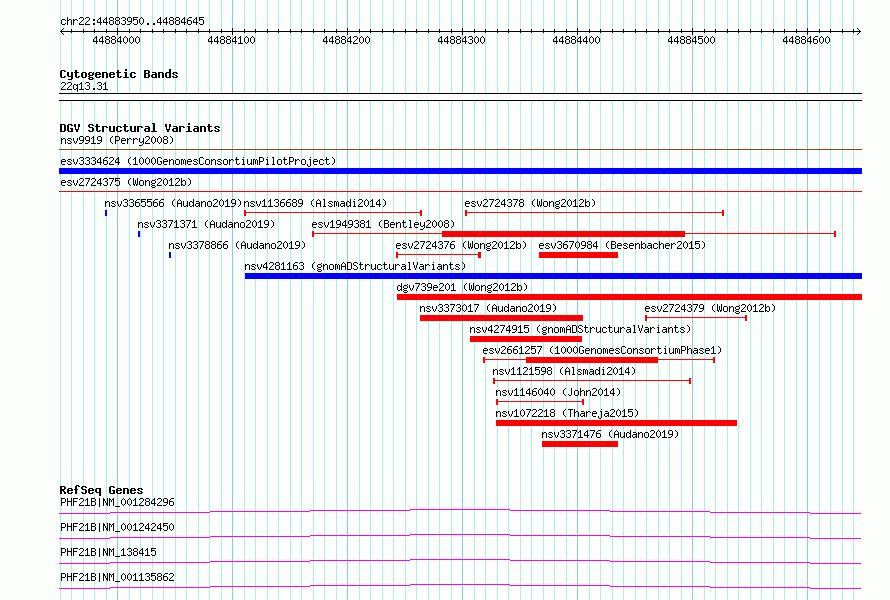Click ruler position 44884200
The image size is (890, 600).
346,40
